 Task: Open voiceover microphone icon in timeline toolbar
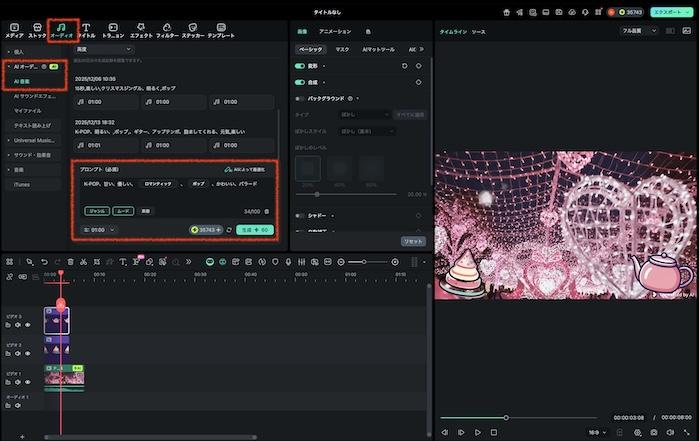pos(288,262)
